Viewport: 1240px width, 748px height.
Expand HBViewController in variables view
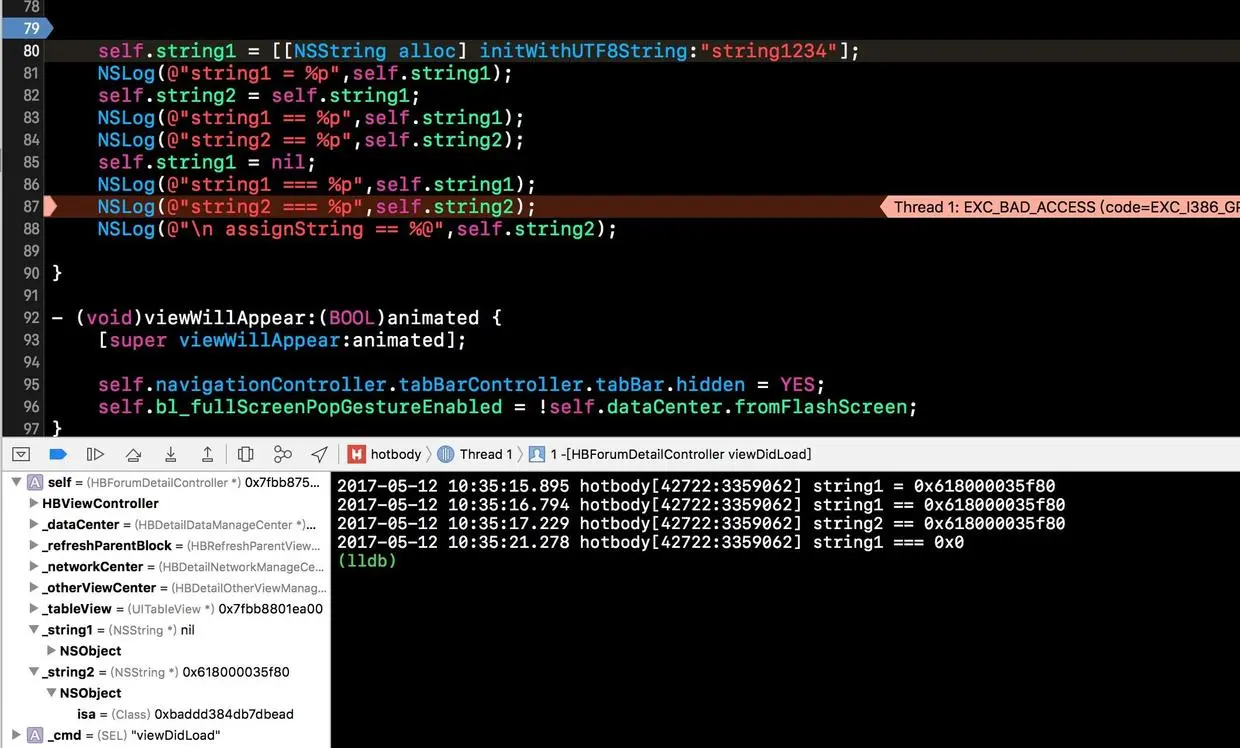(35, 503)
